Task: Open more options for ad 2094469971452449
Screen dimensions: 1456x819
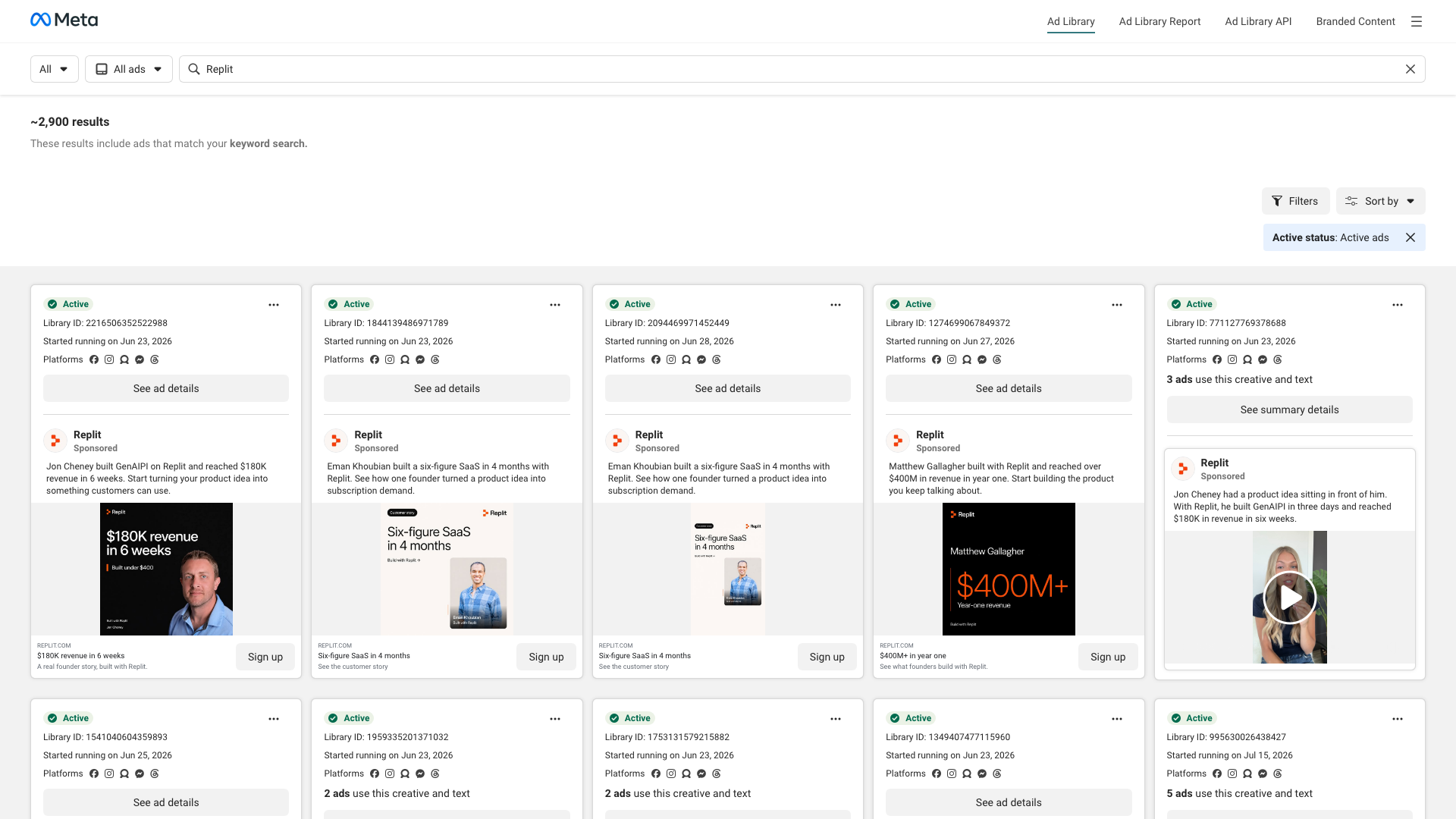Action: [836, 305]
